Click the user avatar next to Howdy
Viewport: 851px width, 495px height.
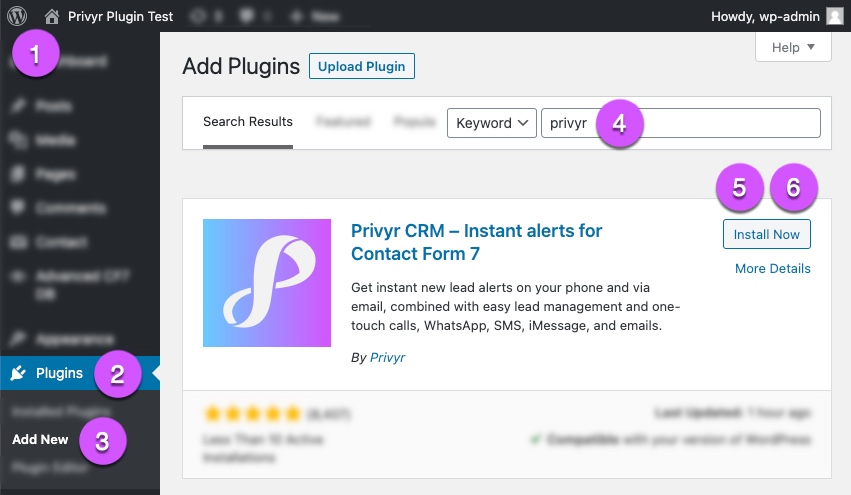[x=835, y=16]
